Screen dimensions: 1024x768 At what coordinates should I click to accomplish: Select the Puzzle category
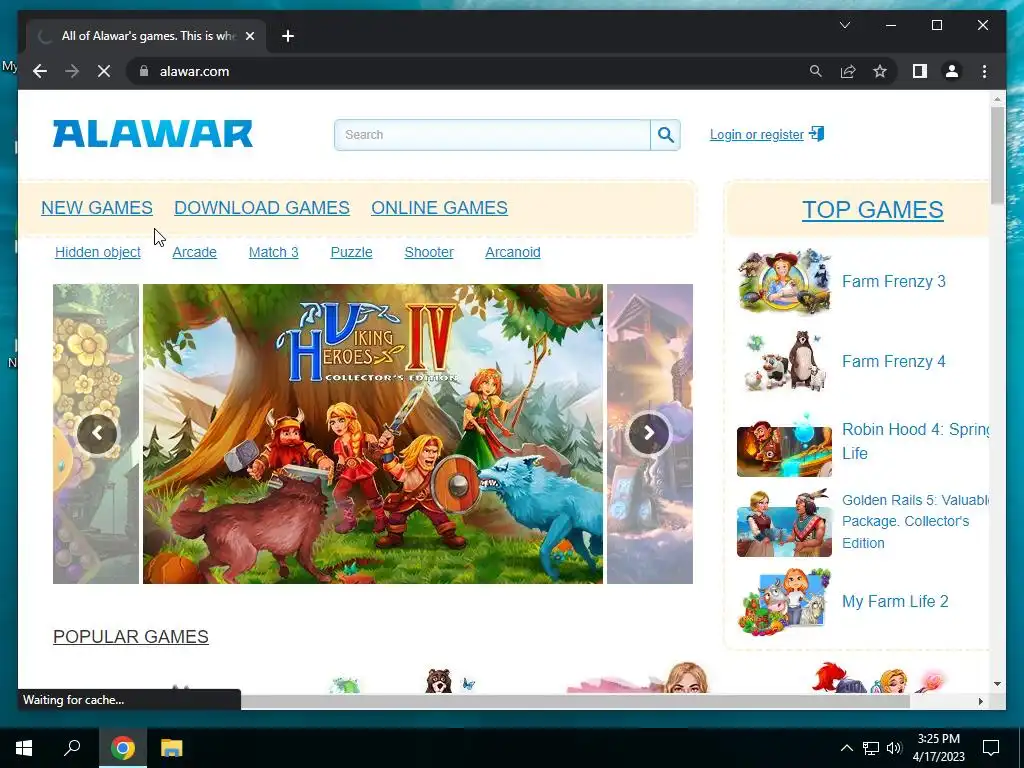pos(351,252)
